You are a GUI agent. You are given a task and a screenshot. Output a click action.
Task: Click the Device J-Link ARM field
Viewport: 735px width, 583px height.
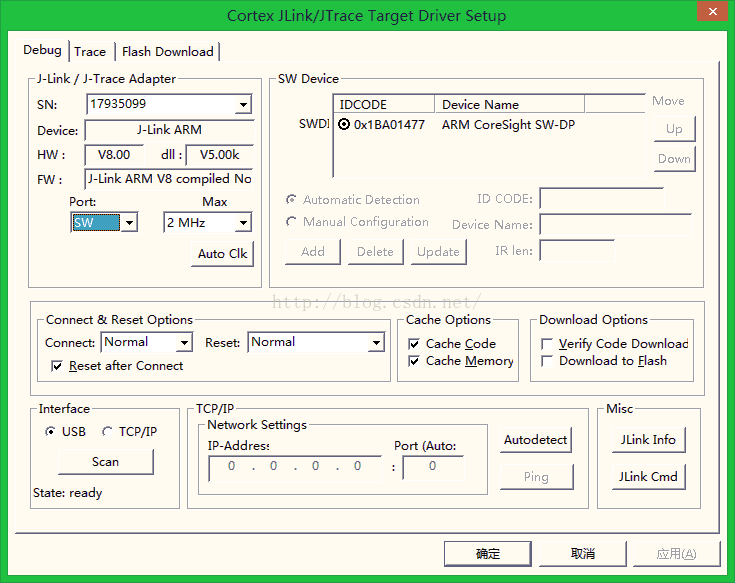(x=169, y=130)
